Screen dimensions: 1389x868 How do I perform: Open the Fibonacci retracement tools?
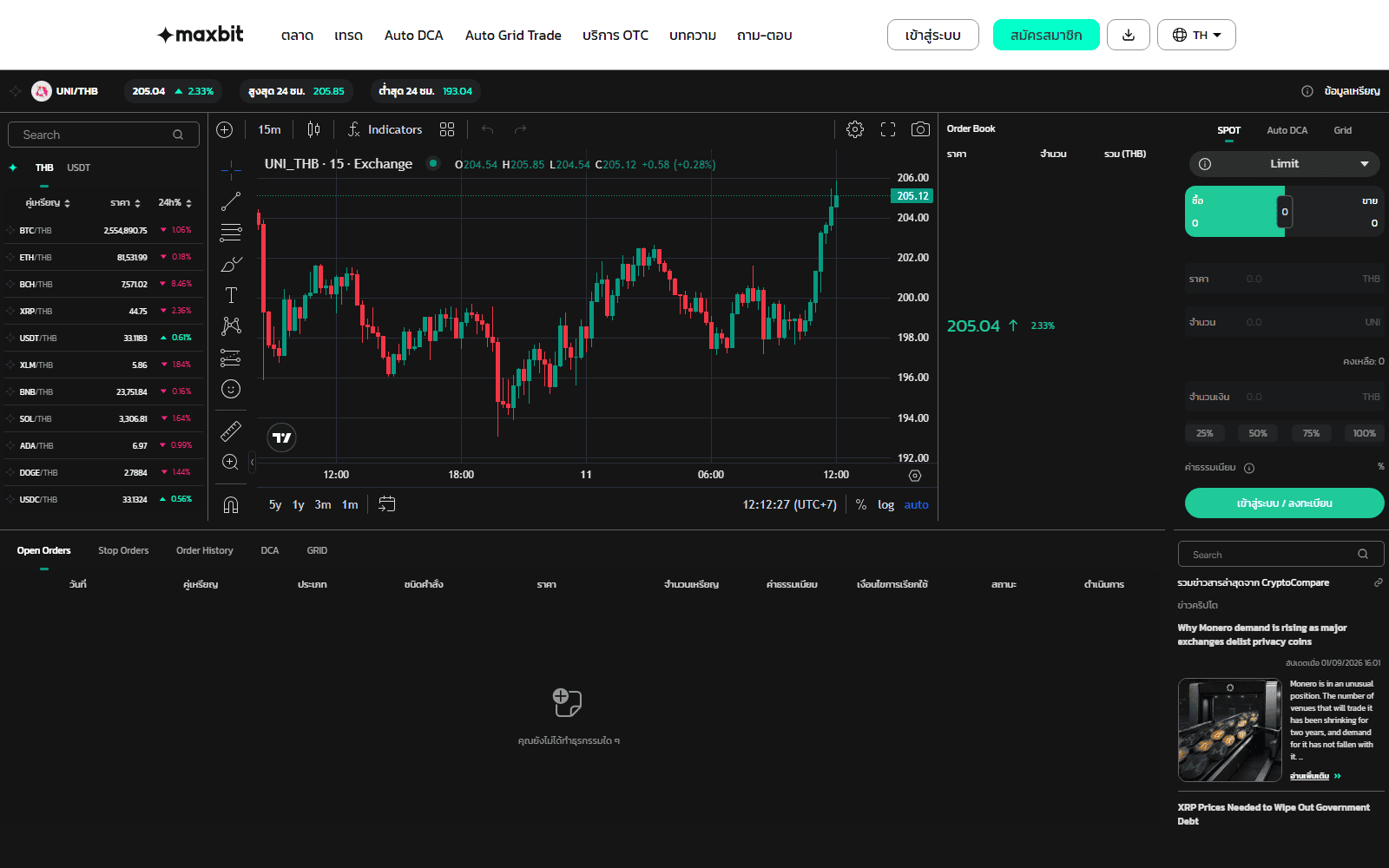click(231, 233)
